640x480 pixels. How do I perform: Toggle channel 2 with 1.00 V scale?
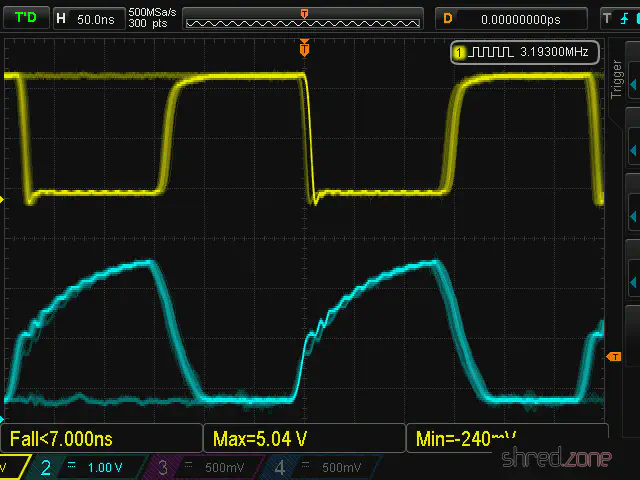[87, 467]
